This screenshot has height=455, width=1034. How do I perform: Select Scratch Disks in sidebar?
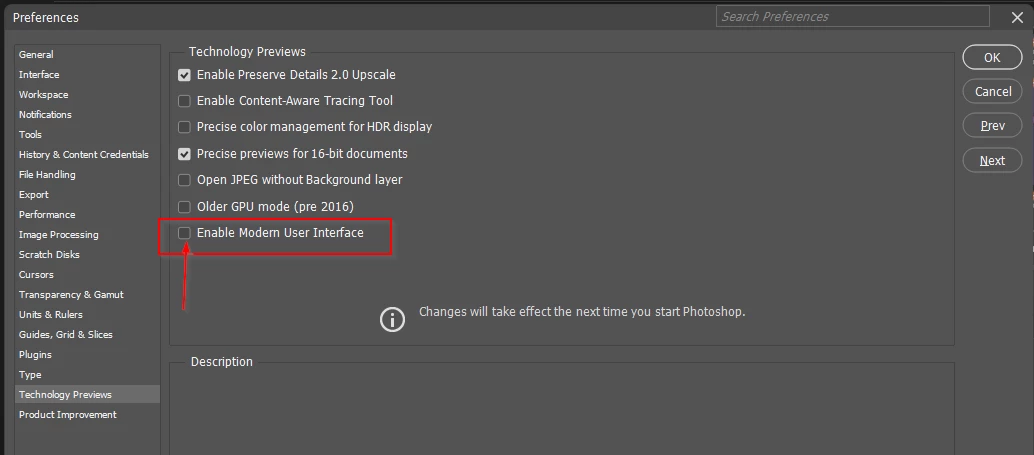87,255
